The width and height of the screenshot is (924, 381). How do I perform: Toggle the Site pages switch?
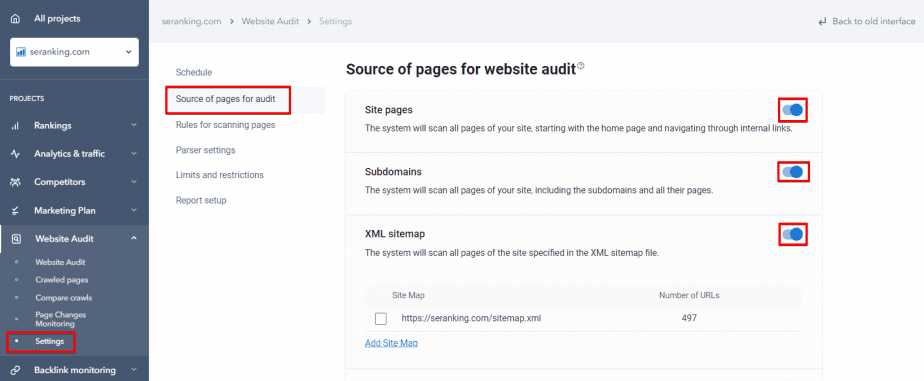pyautogui.click(x=792, y=110)
